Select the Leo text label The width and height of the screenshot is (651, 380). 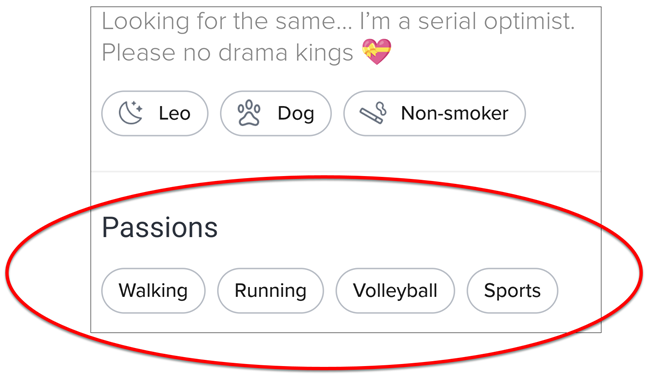(x=174, y=113)
